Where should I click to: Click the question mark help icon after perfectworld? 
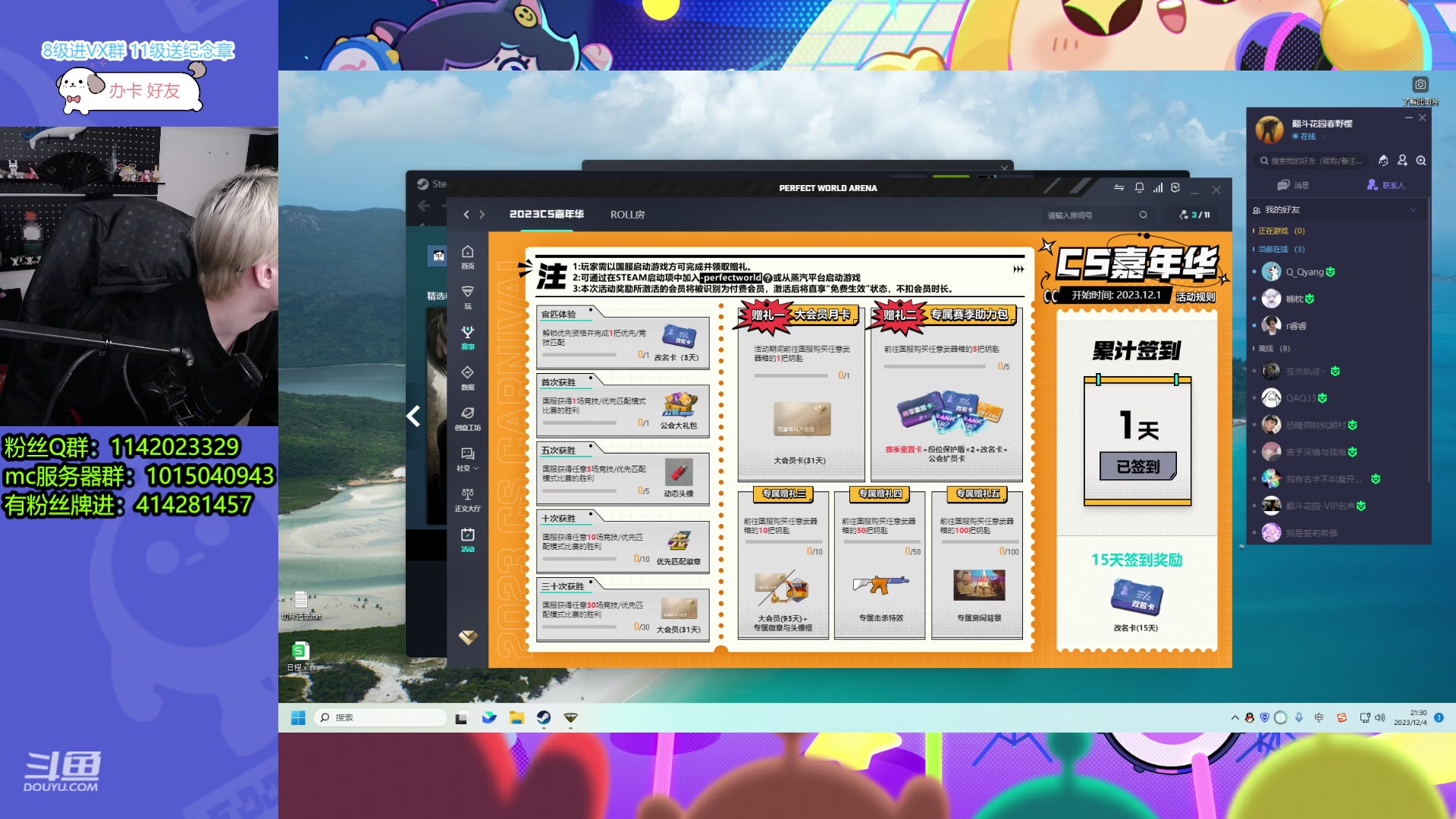coord(767,278)
